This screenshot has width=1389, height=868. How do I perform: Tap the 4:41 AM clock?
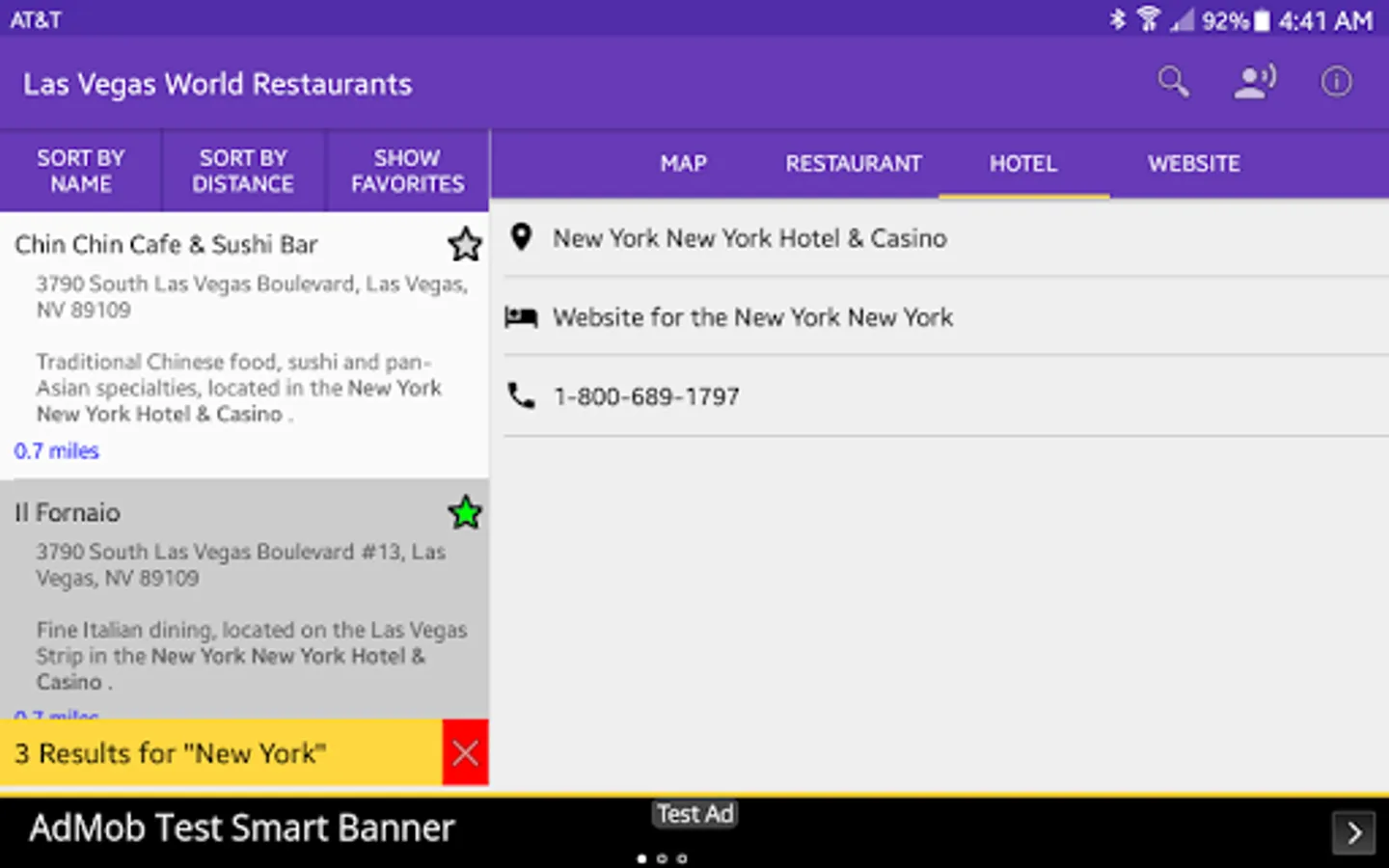click(x=1325, y=20)
